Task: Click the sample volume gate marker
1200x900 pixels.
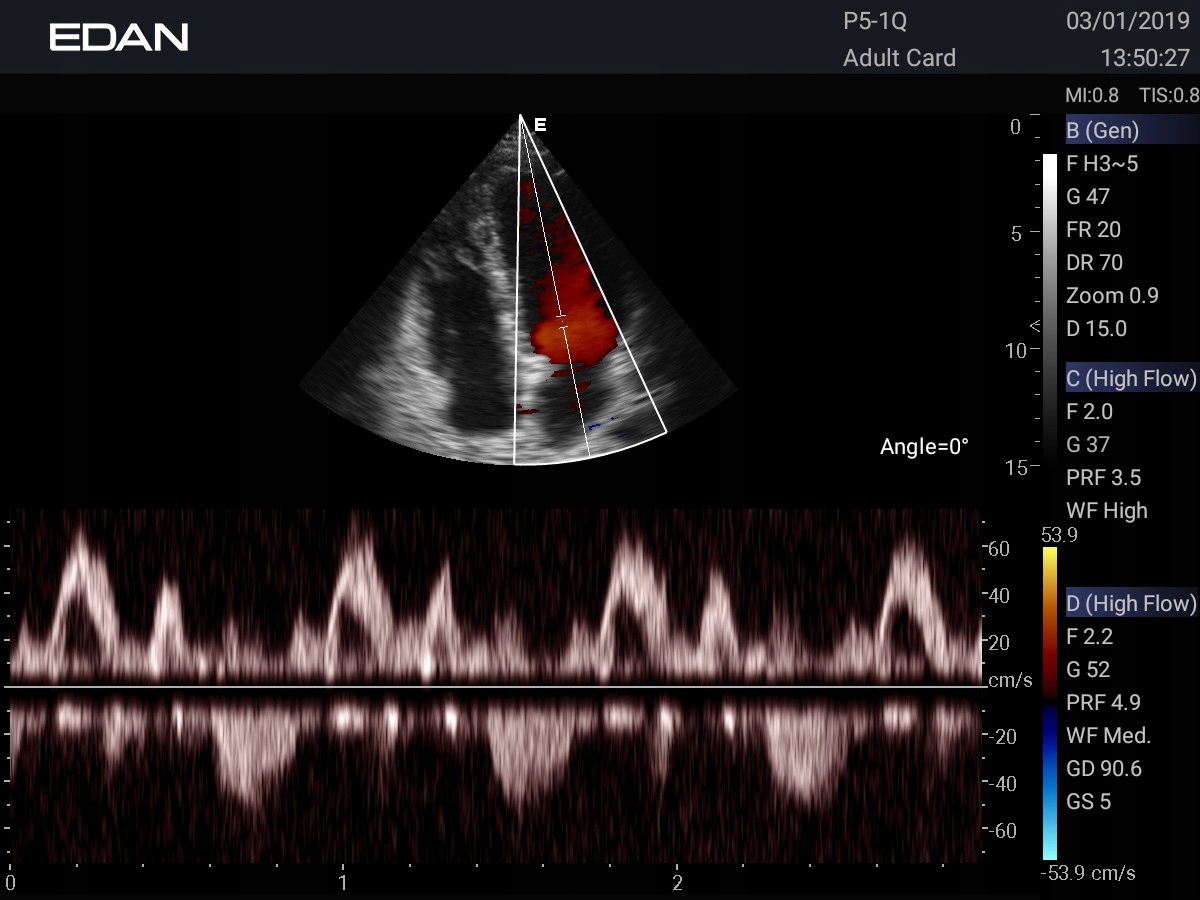Action: coord(562,322)
